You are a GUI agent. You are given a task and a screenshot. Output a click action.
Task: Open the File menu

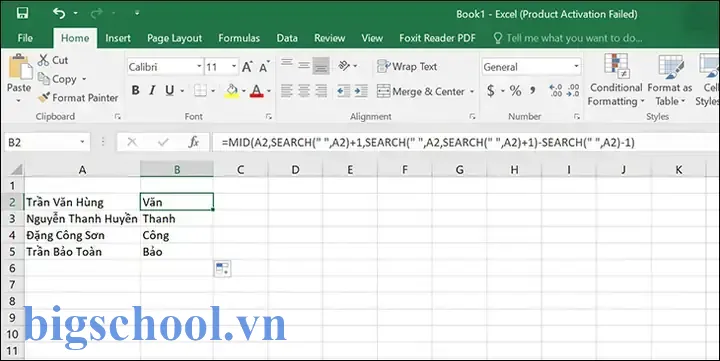tap(25, 38)
